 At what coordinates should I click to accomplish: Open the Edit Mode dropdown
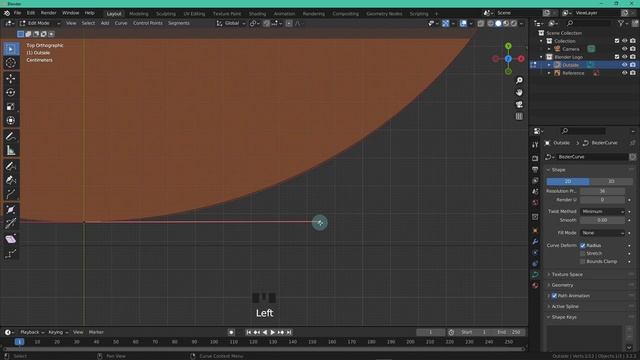[40, 23]
